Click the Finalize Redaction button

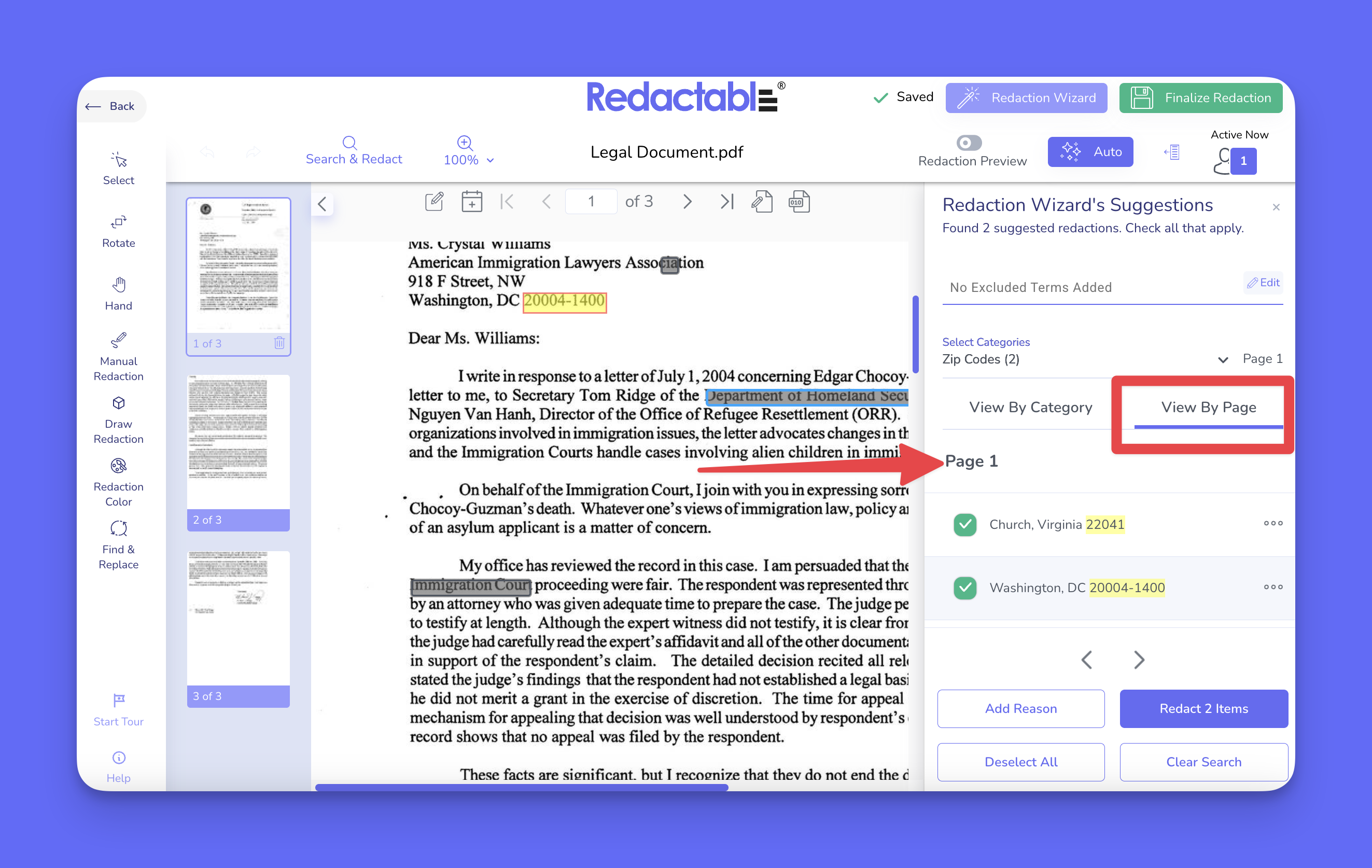[x=1200, y=97]
